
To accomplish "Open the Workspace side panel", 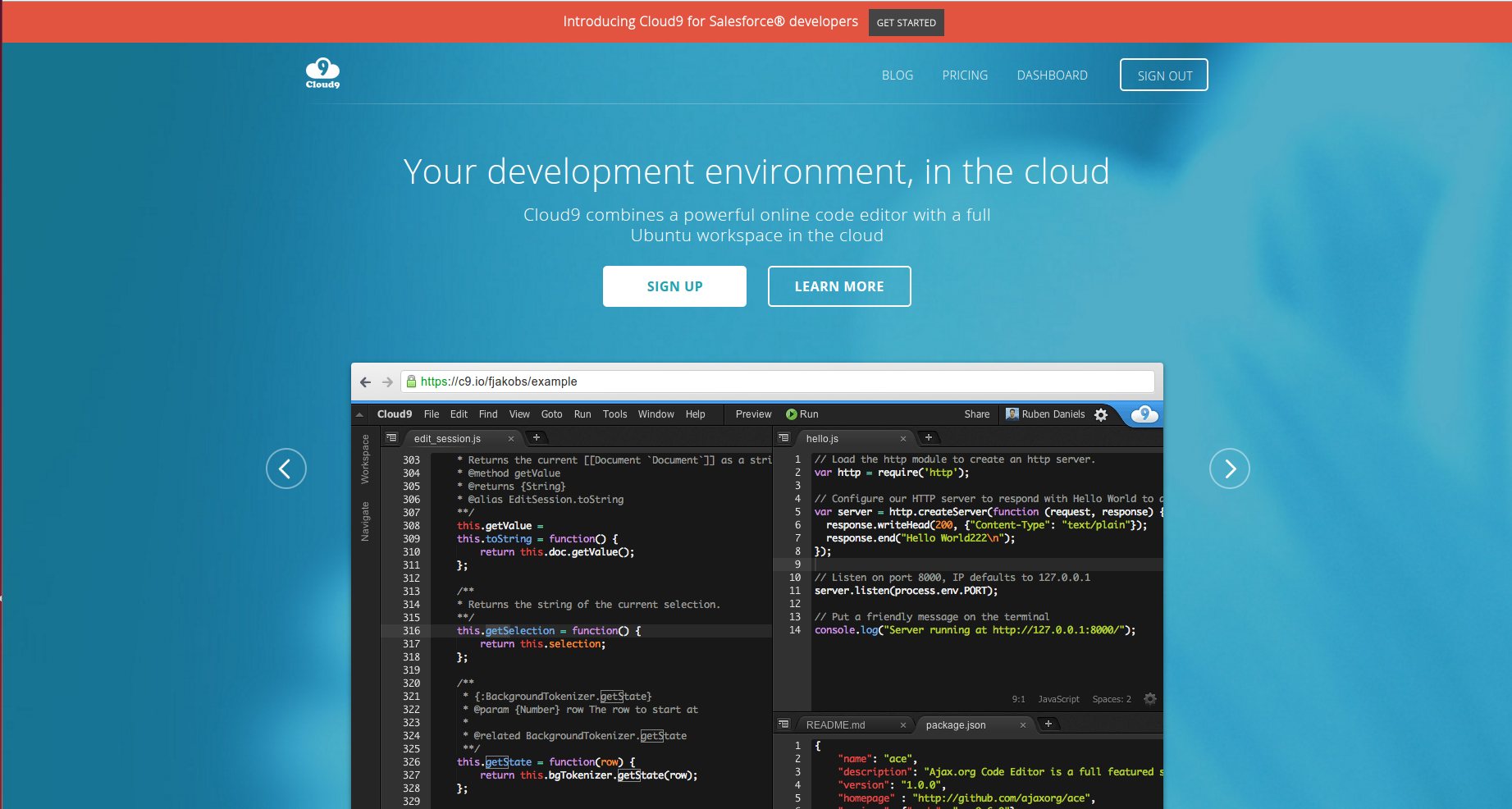I will click(365, 459).
